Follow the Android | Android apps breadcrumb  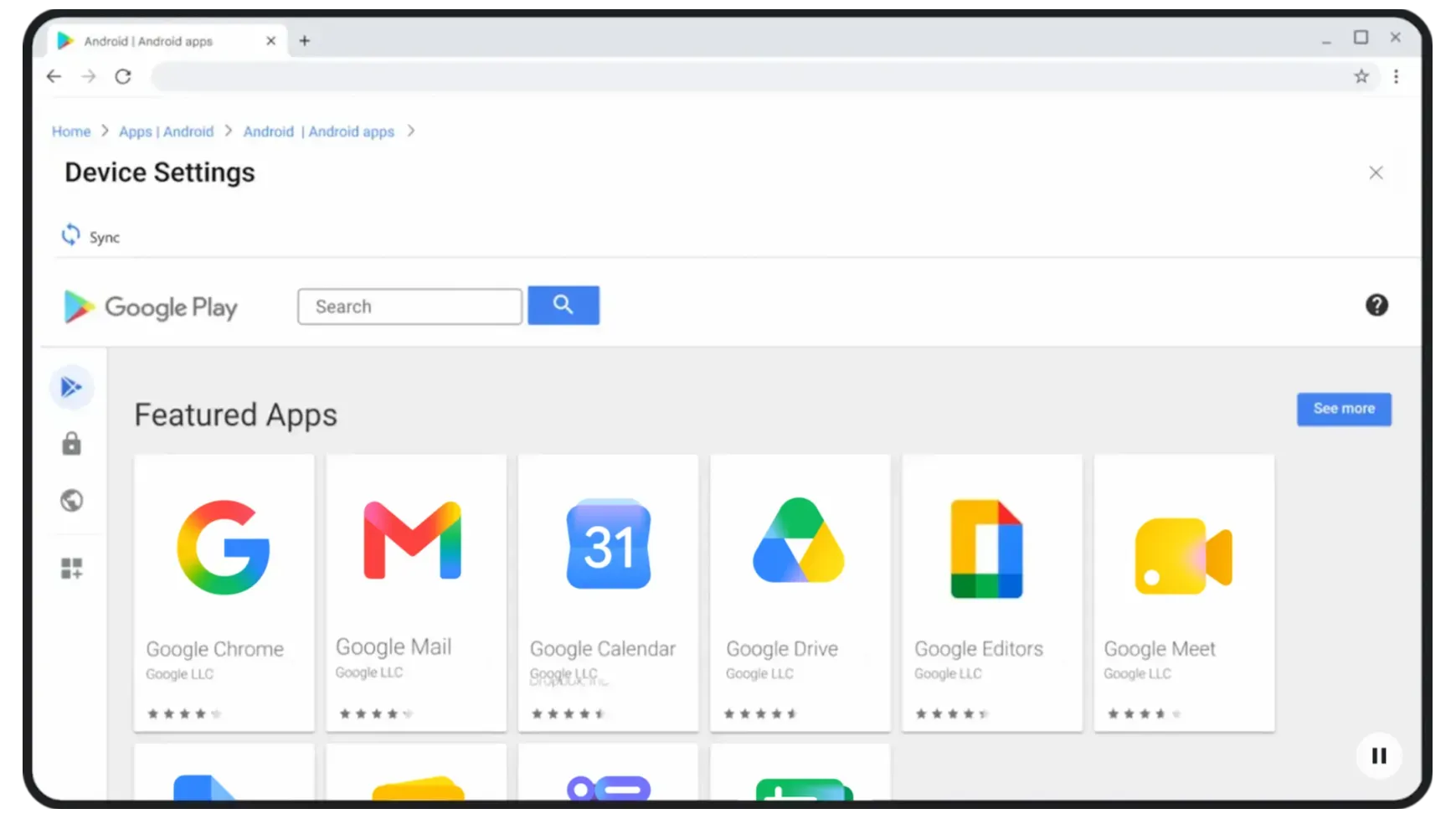[318, 131]
